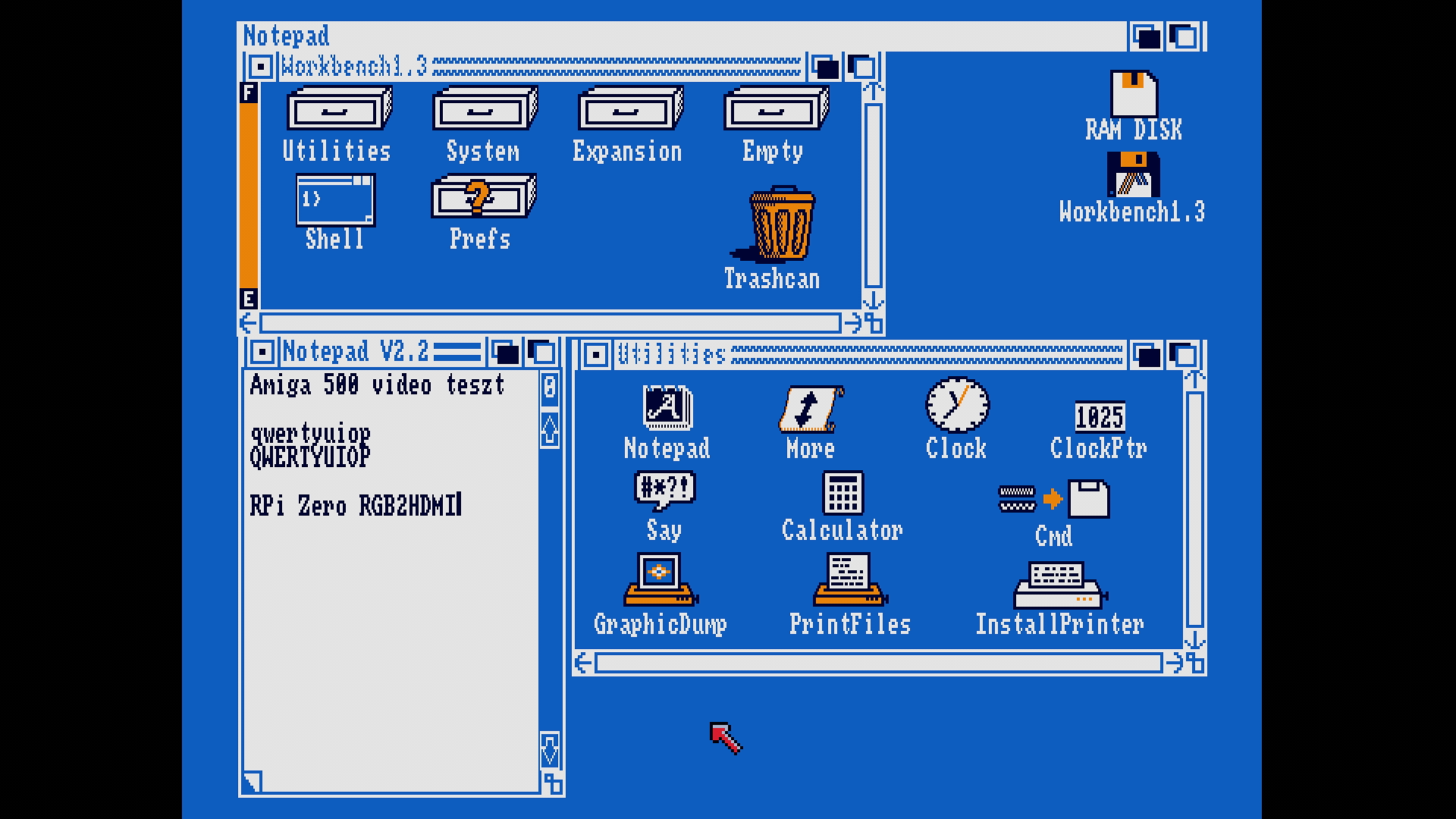Click the More text viewer icon

(810, 409)
